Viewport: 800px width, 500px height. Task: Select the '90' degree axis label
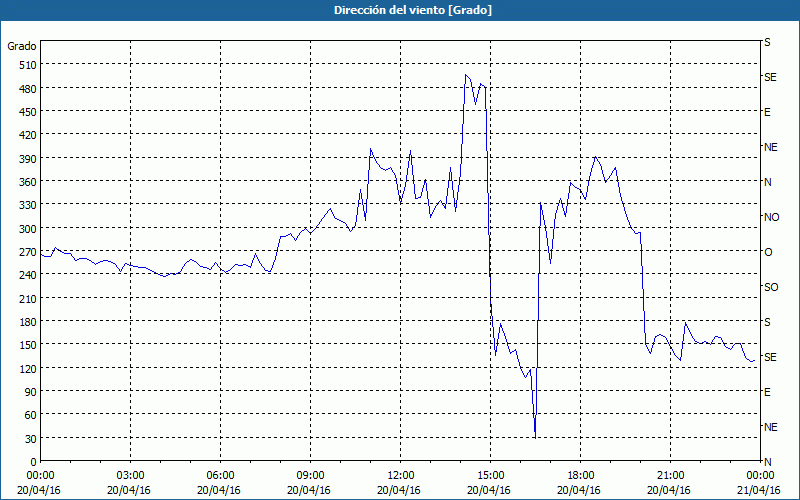(31, 392)
